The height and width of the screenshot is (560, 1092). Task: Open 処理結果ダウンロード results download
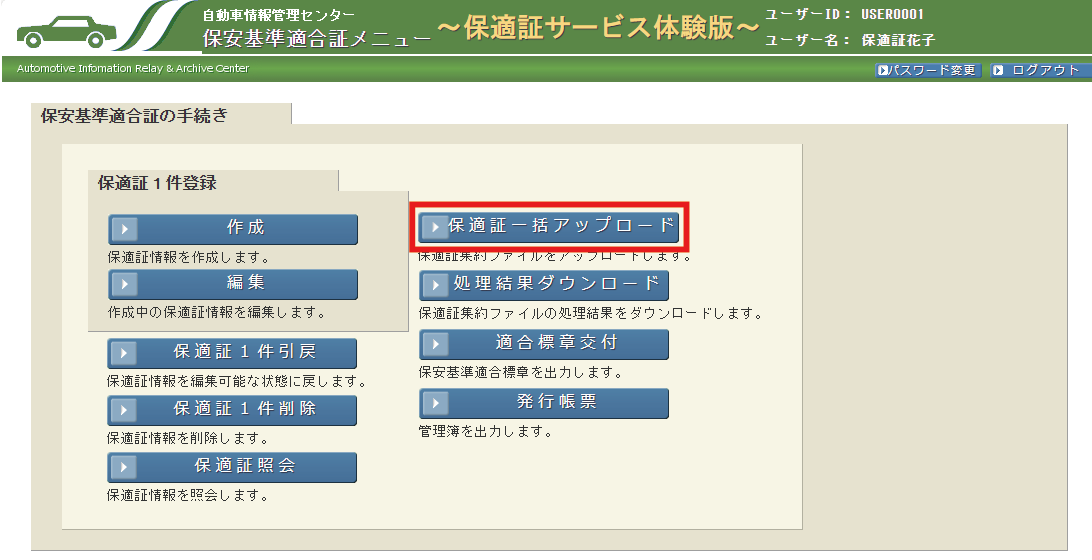tap(544, 285)
